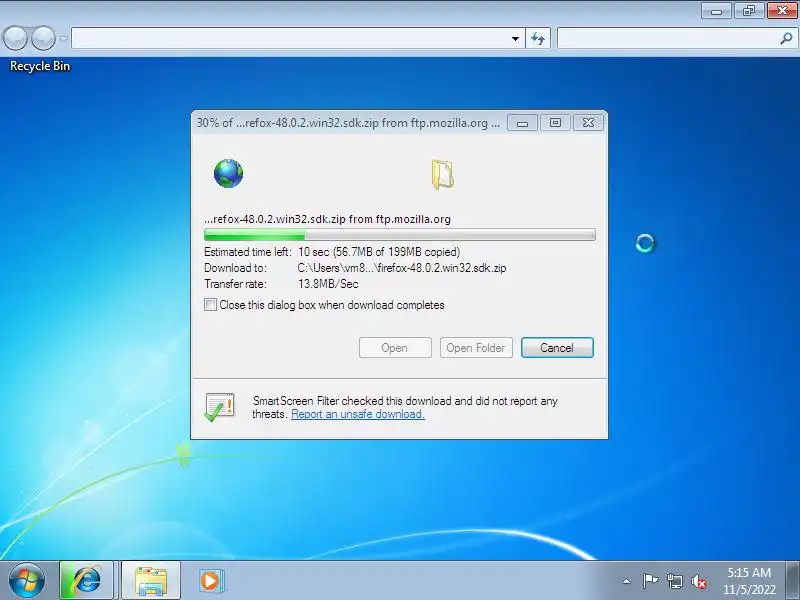Open the address bar dropdown arrow
The width and height of the screenshot is (800, 600).
[515, 38]
